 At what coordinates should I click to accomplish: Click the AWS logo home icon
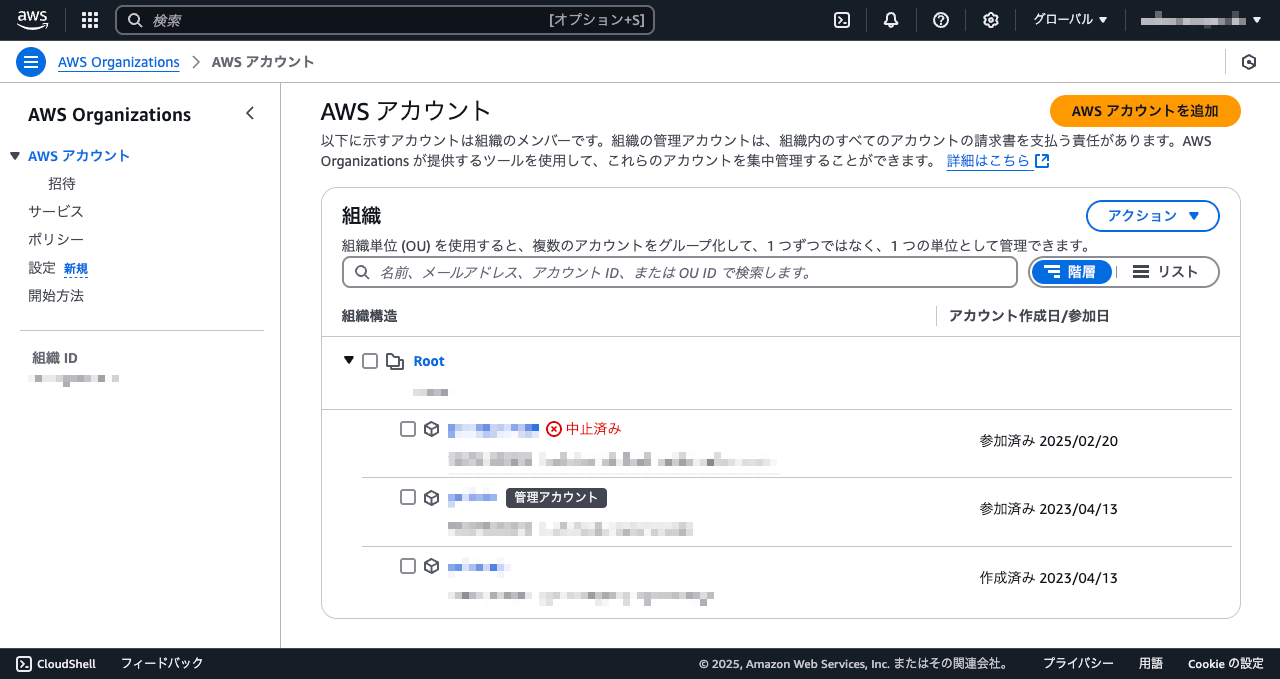[32, 20]
